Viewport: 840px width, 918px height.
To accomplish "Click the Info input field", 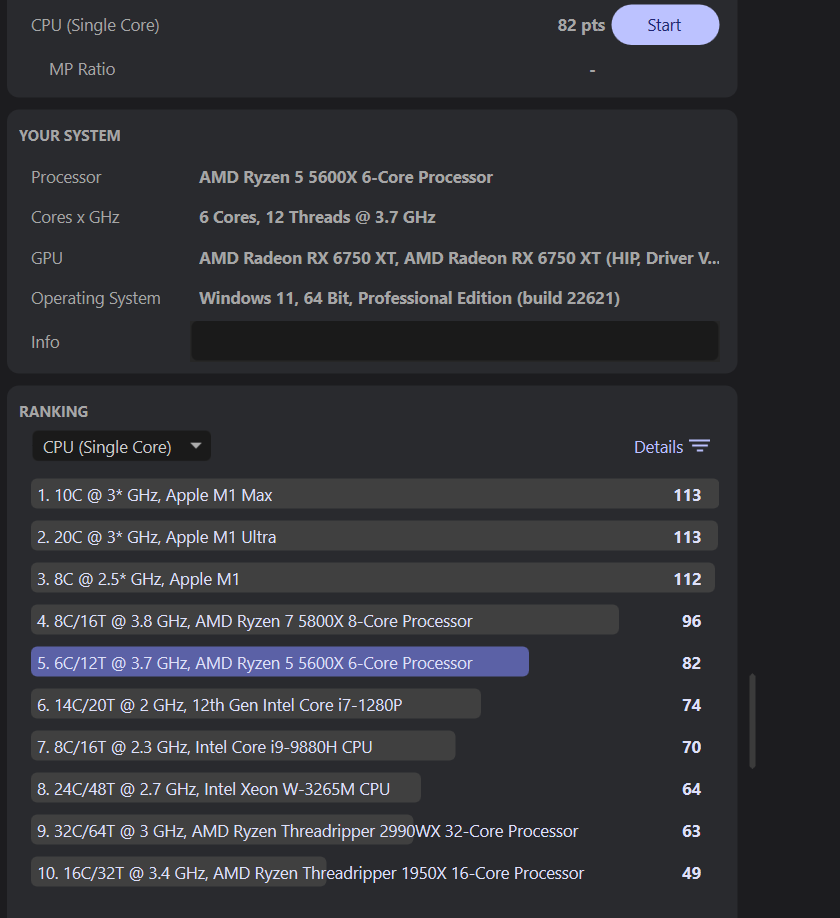I will pos(455,341).
